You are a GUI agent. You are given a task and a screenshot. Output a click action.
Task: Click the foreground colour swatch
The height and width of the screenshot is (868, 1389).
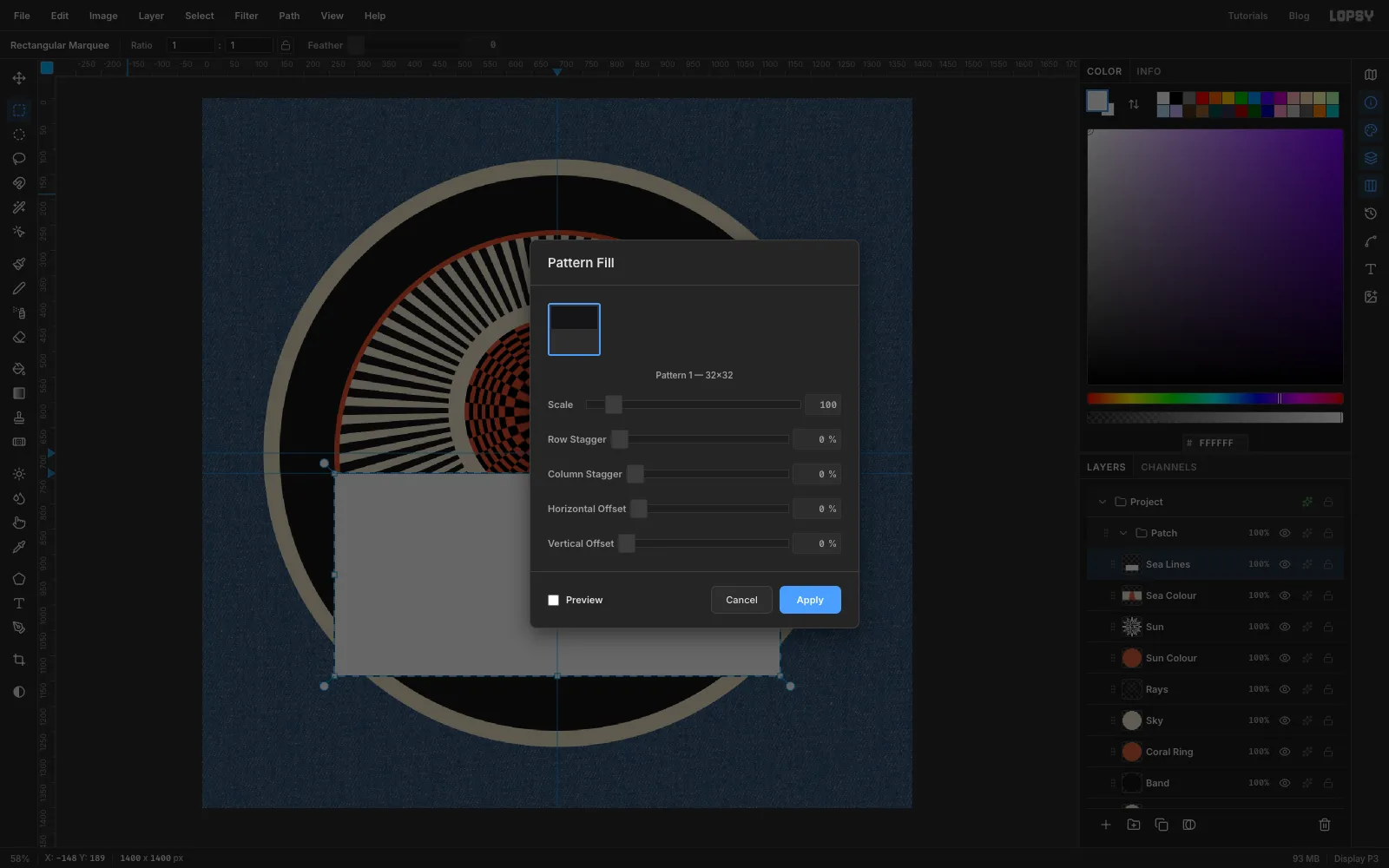(x=1097, y=101)
